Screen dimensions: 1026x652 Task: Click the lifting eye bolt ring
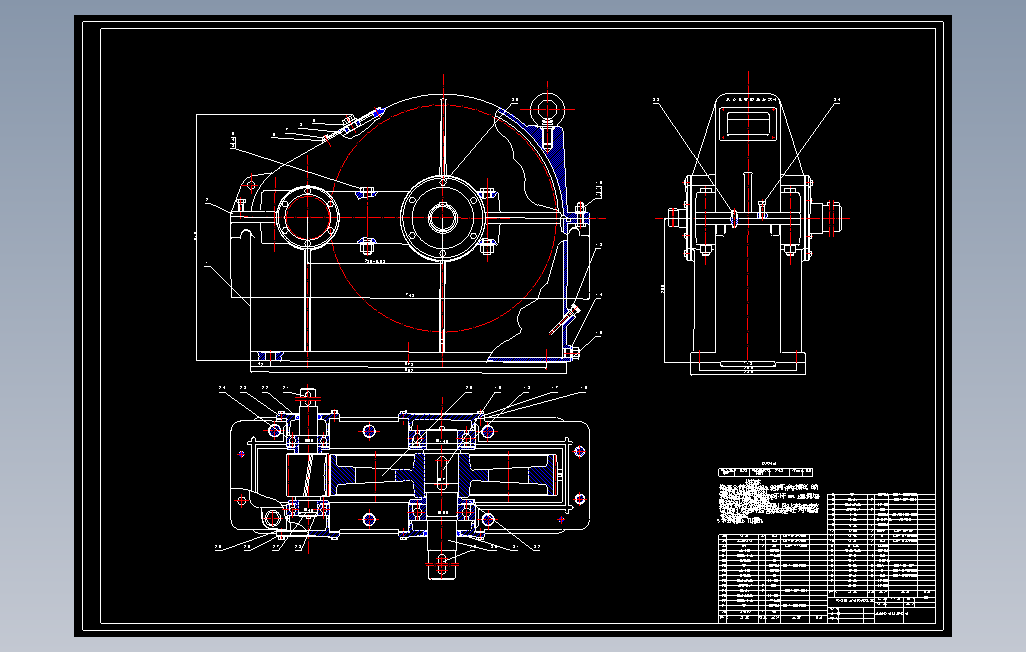[x=547, y=109]
